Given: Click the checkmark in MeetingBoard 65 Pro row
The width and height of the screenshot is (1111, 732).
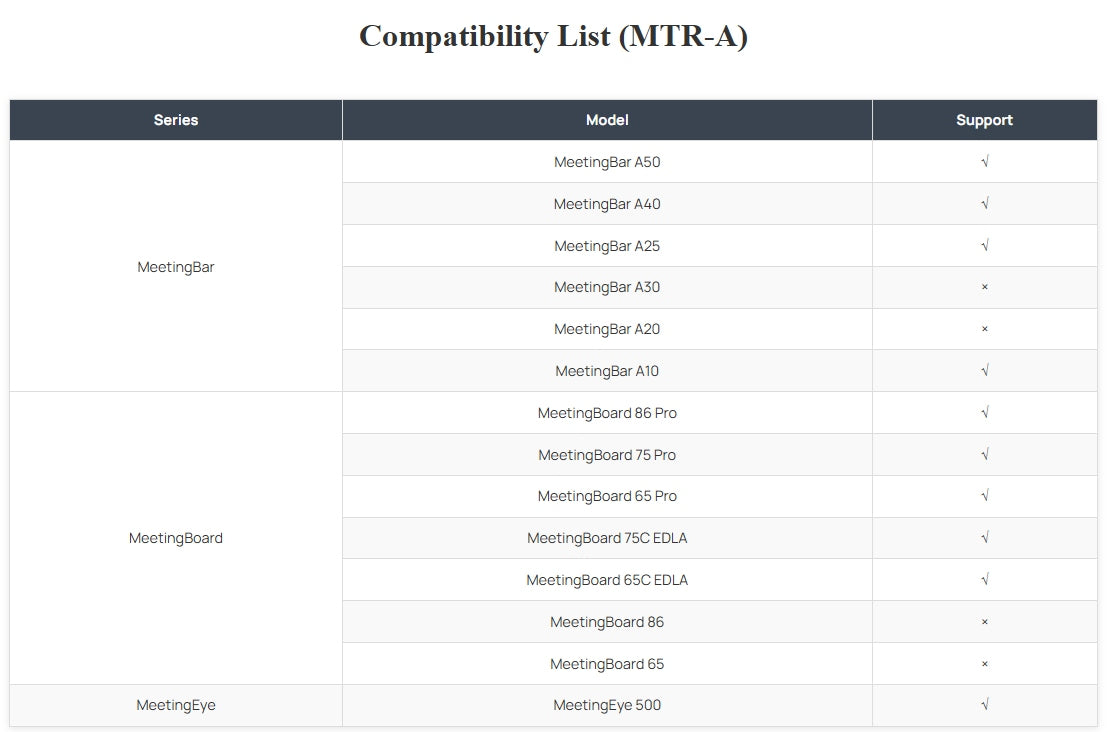Looking at the screenshot, I should 985,495.
